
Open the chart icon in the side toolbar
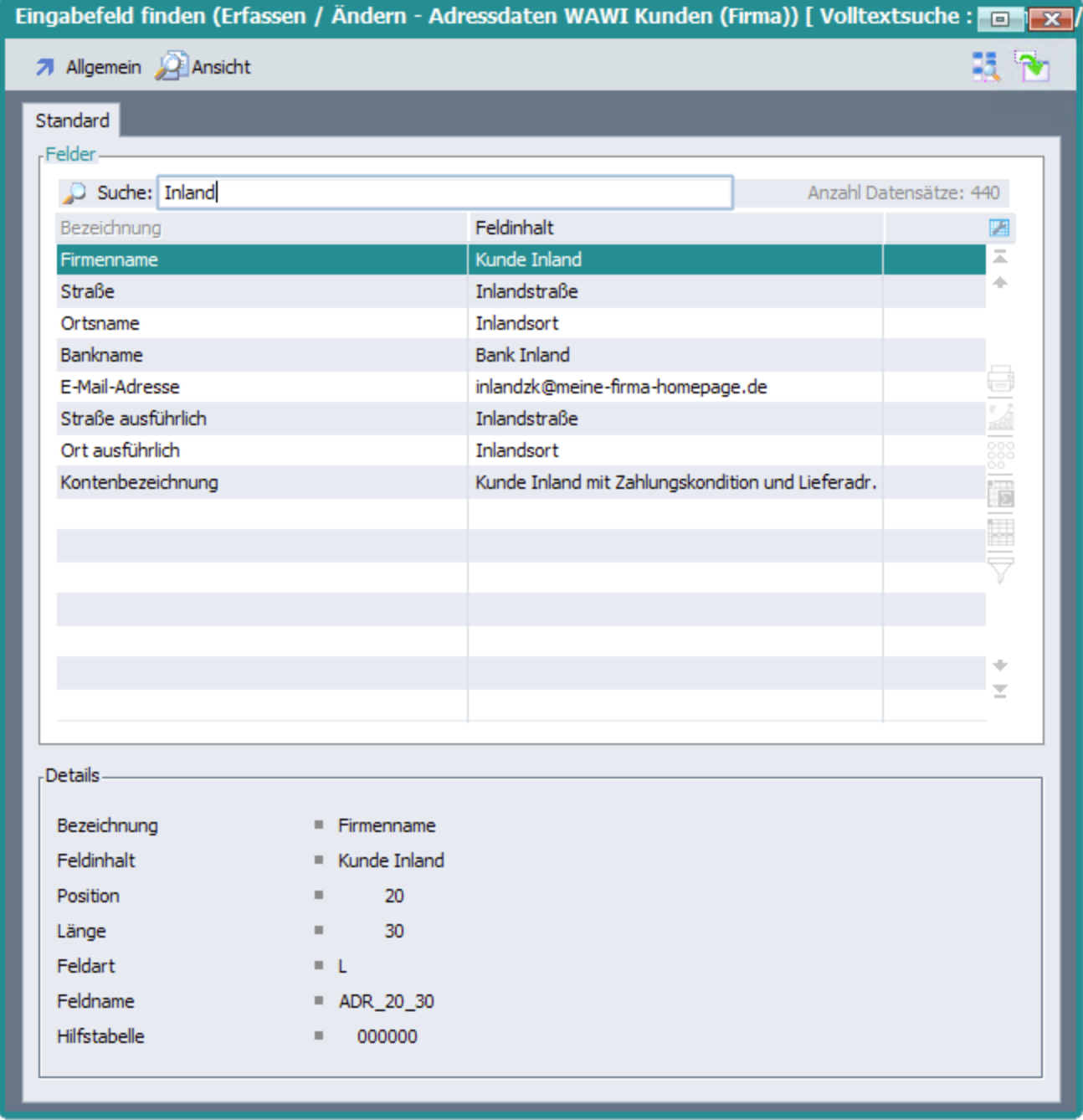[x=1000, y=417]
